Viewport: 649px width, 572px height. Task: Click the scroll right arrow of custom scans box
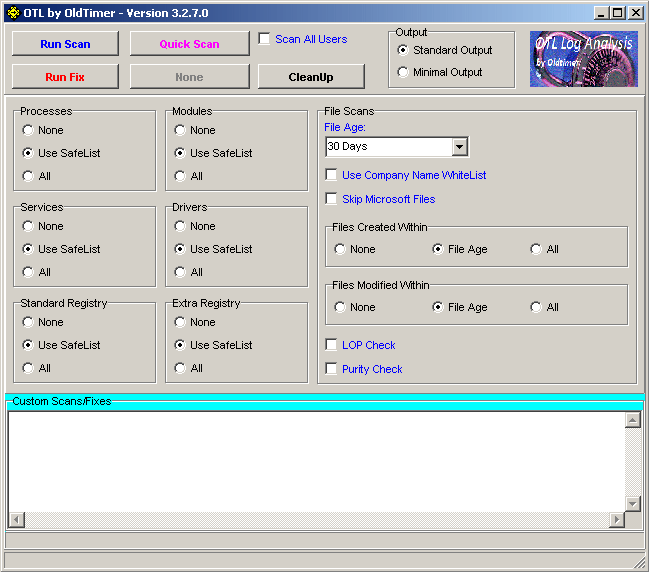(x=617, y=519)
